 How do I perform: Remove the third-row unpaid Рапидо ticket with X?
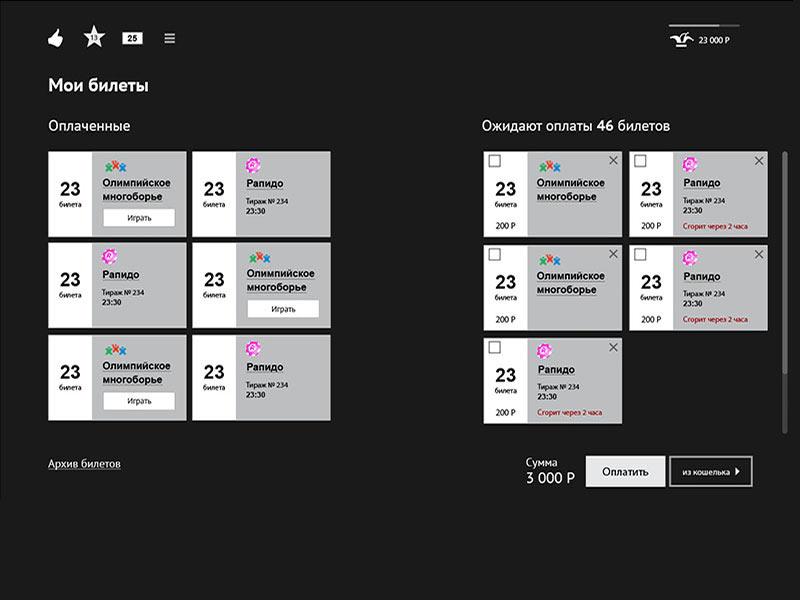click(x=613, y=347)
